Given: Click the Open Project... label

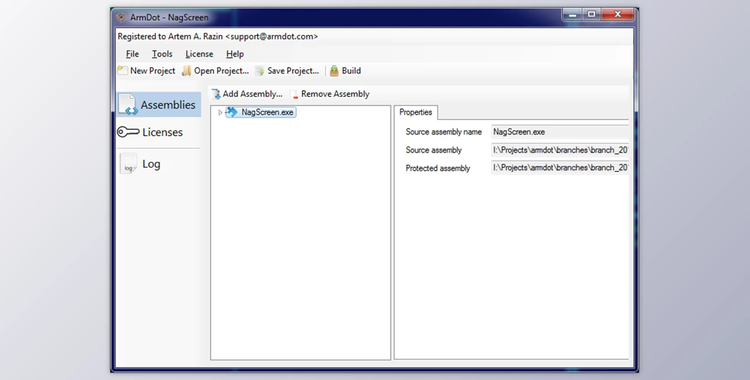Looking at the screenshot, I should 221,71.
